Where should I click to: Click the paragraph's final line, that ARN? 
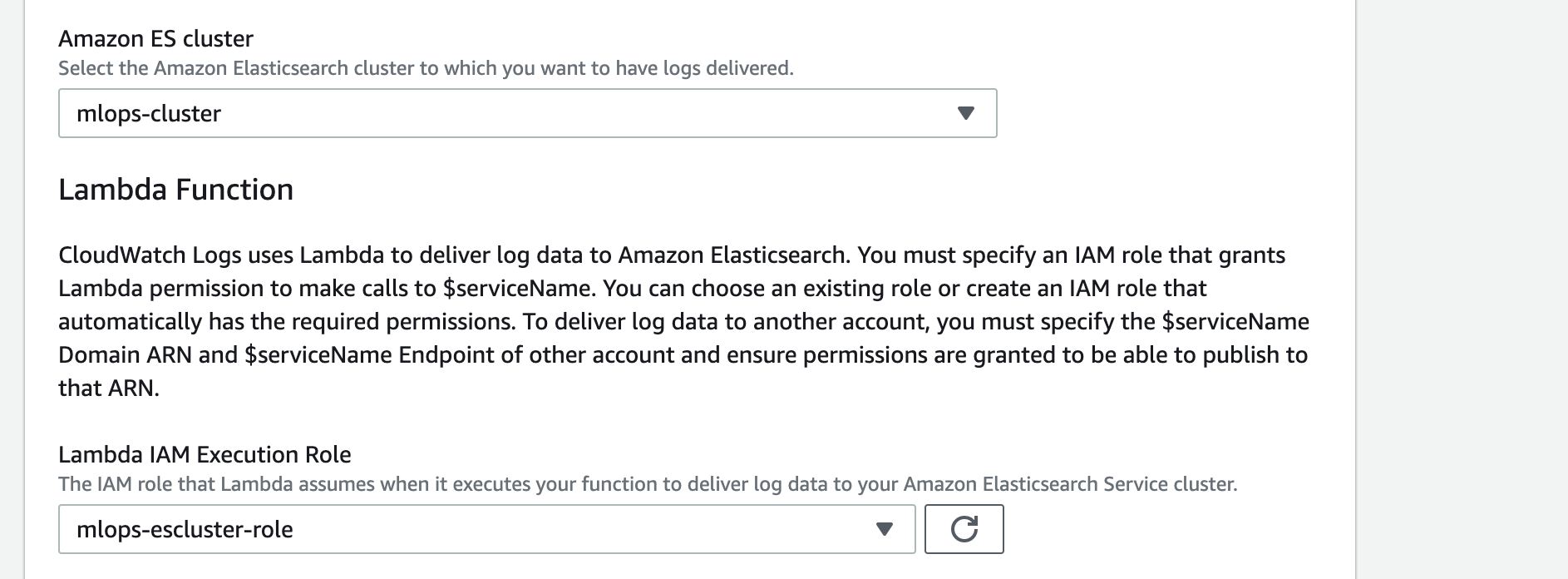tap(108, 388)
